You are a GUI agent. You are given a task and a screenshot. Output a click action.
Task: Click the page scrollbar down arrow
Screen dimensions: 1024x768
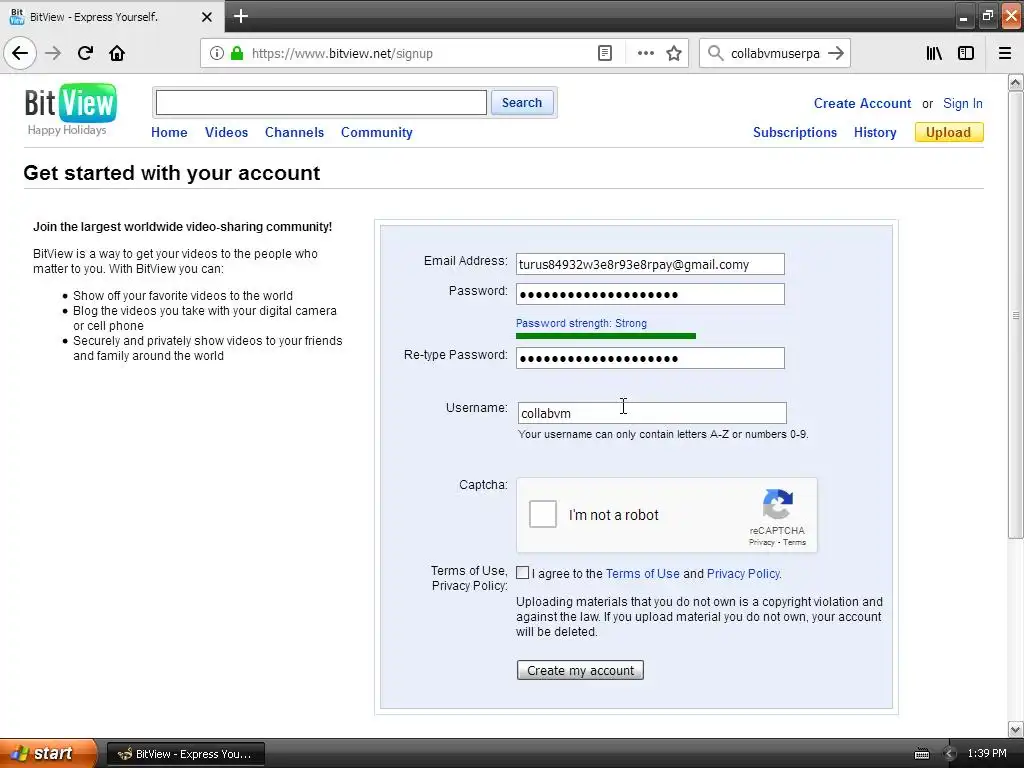1015,729
